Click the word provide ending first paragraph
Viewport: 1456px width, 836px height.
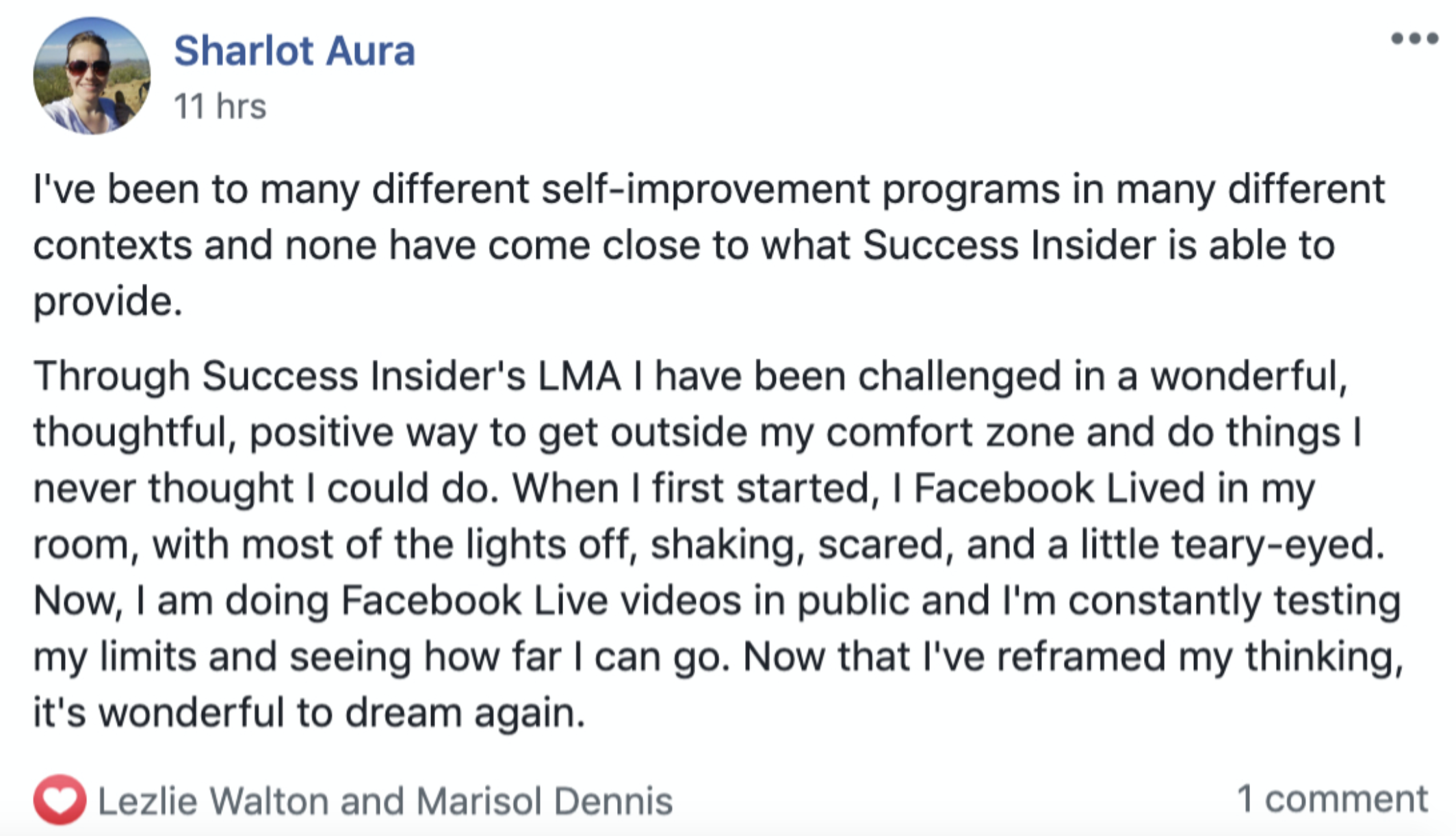click(x=107, y=302)
